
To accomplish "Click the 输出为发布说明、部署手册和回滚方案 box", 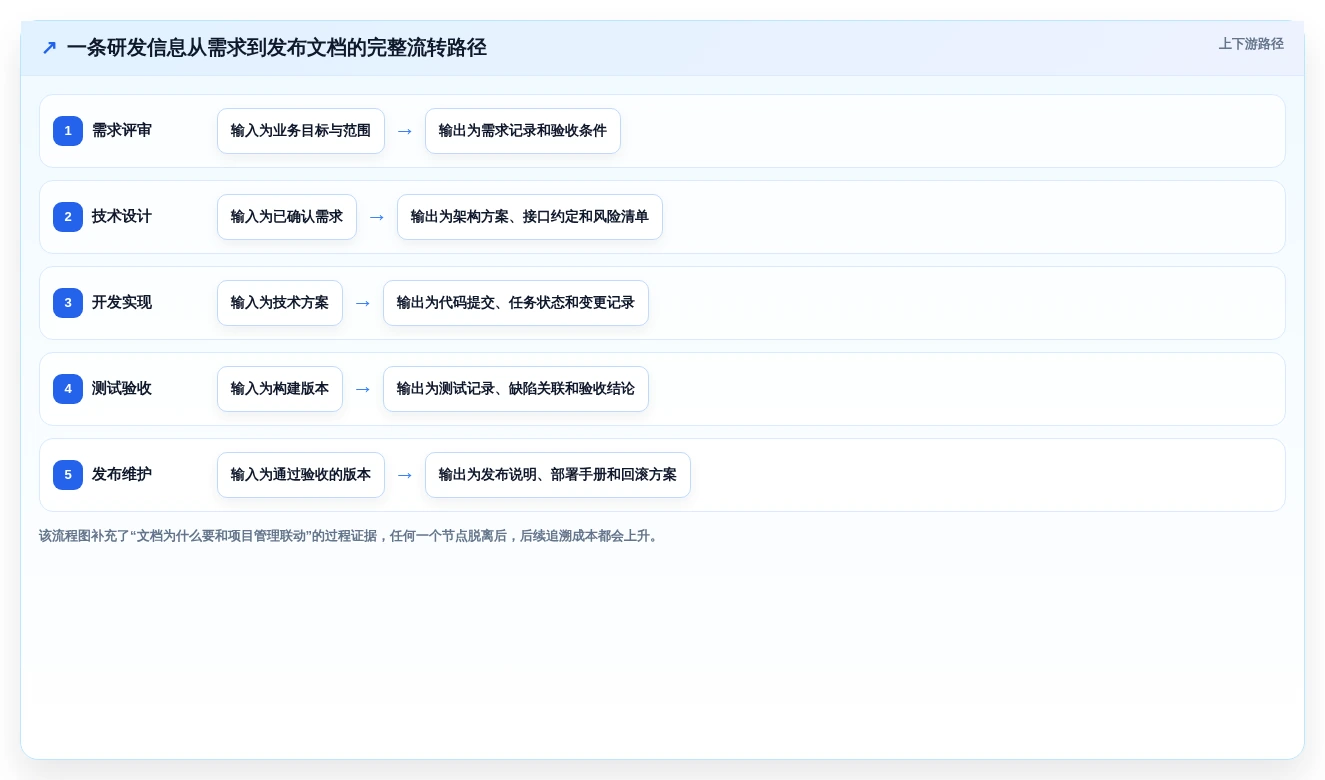I will [558, 475].
